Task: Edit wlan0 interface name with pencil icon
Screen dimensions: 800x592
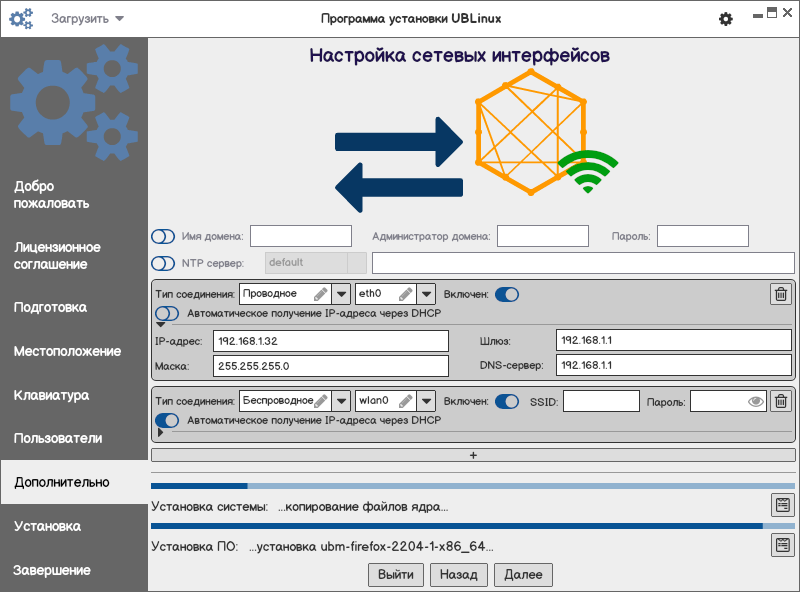Action: click(x=406, y=401)
